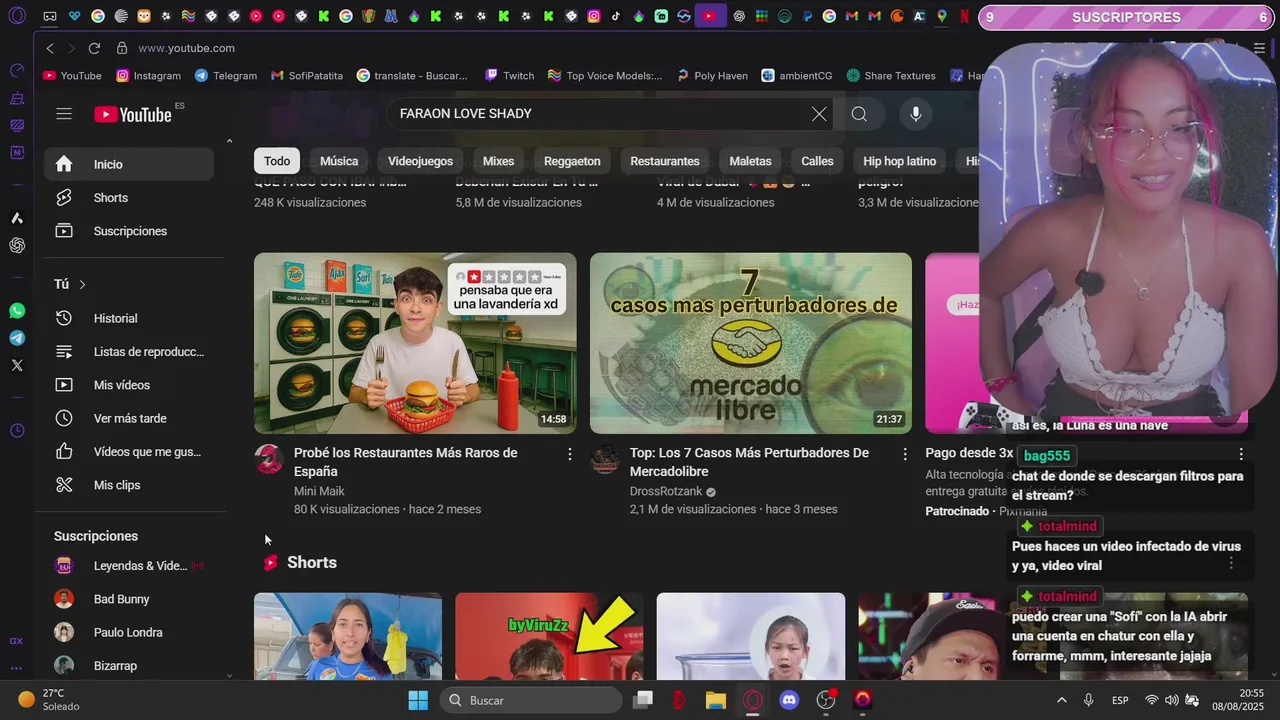The image size is (1280, 720).
Task: Open Opera easy setup sliders icon
Action: coord(1259,48)
